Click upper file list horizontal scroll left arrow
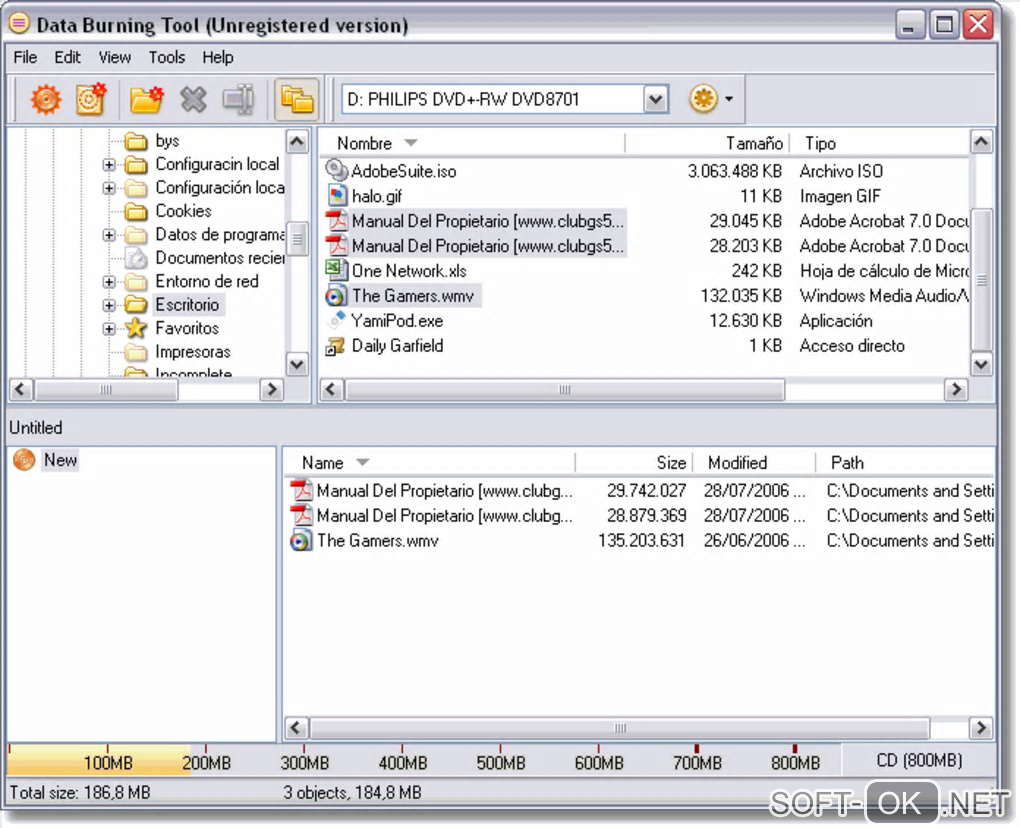Image resolution: width=1020 pixels, height=828 pixels. [331, 389]
